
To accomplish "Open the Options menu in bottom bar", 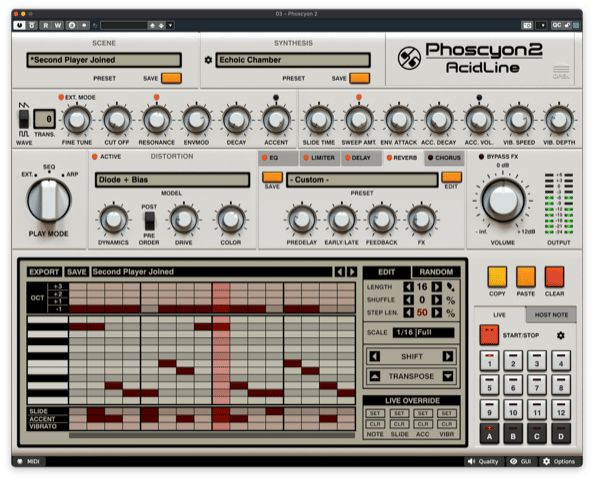I will [x=559, y=461].
